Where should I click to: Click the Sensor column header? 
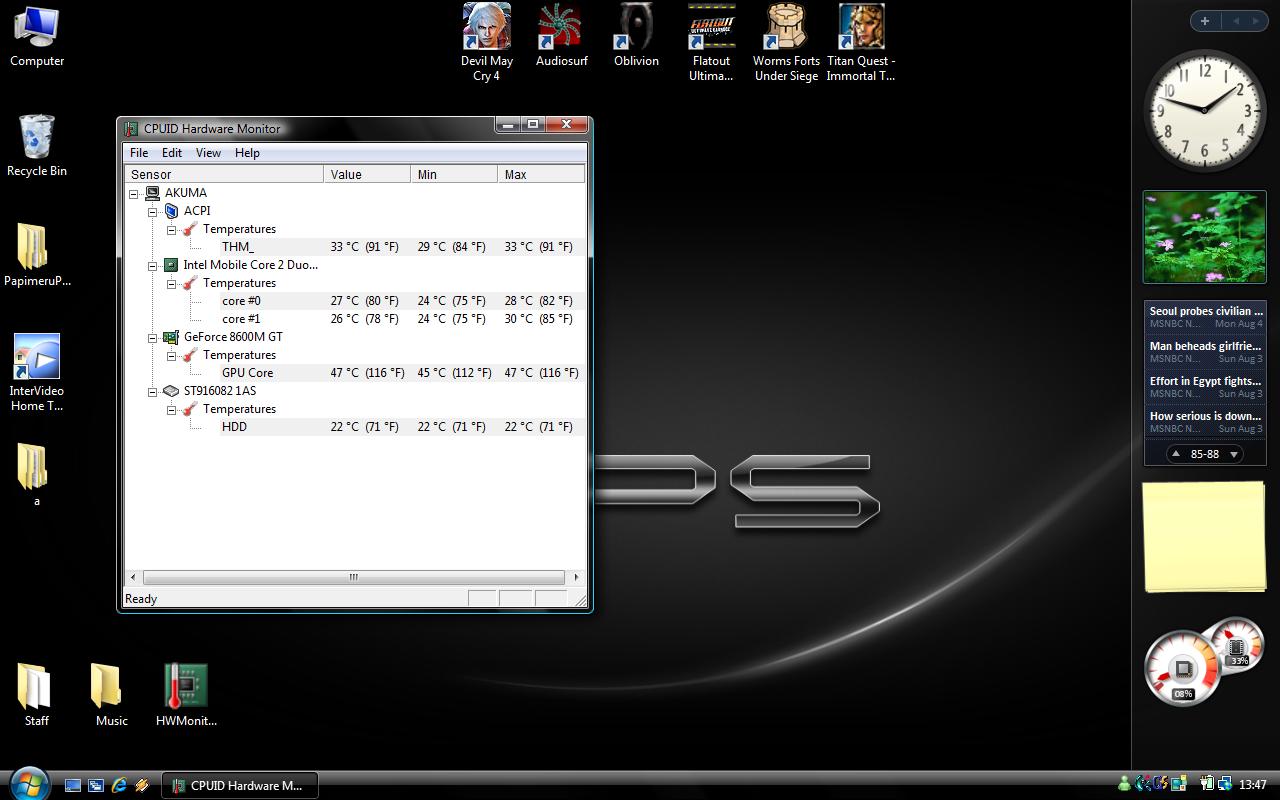pyautogui.click(x=224, y=174)
